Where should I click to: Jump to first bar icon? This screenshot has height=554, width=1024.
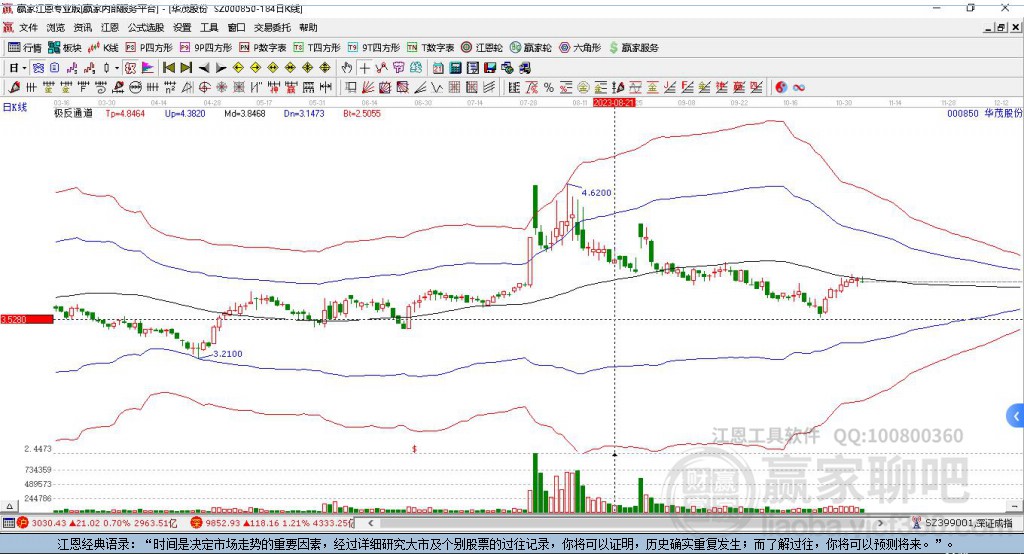pyautogui.click(x=168, y=68)
